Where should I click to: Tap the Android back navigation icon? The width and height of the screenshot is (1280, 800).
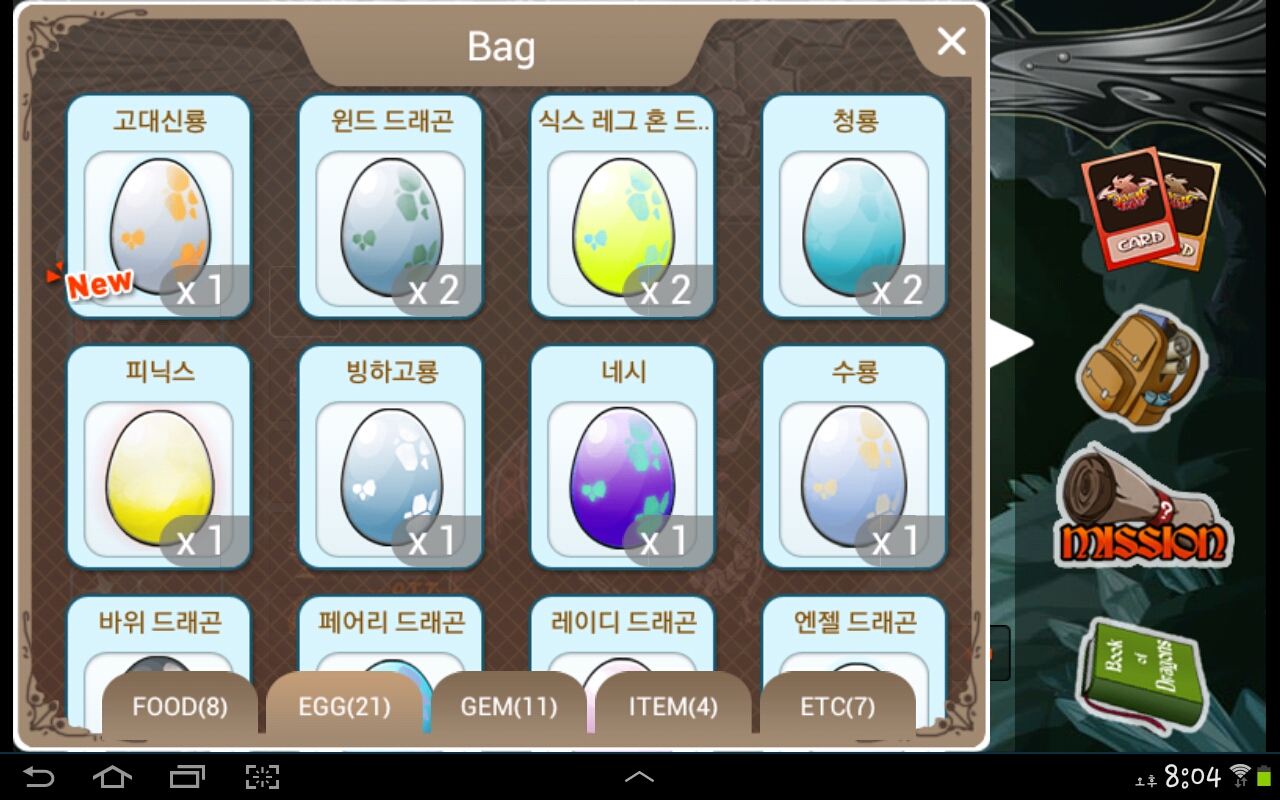39,777
